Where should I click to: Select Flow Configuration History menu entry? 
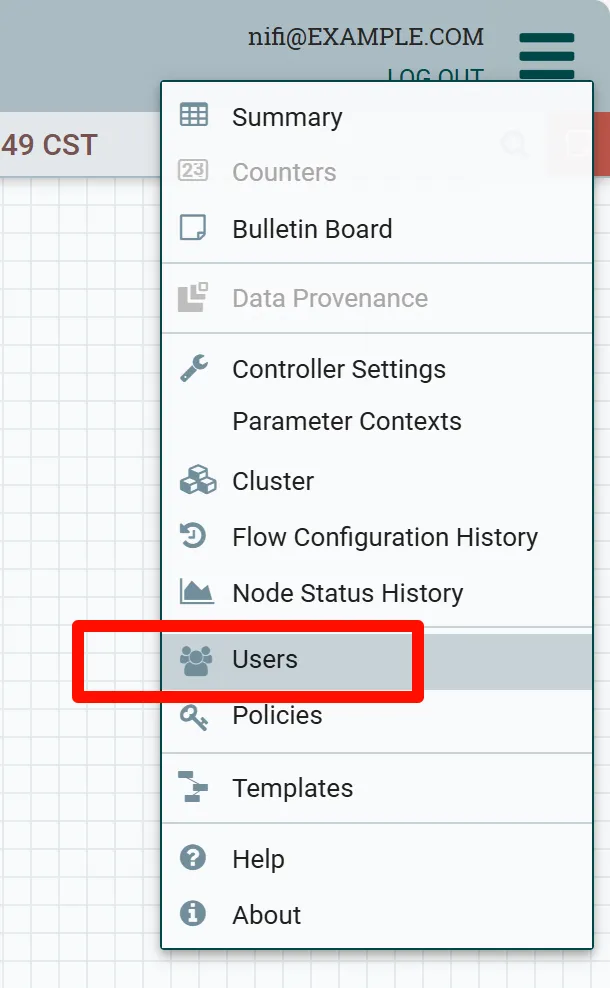coord(385,537)
